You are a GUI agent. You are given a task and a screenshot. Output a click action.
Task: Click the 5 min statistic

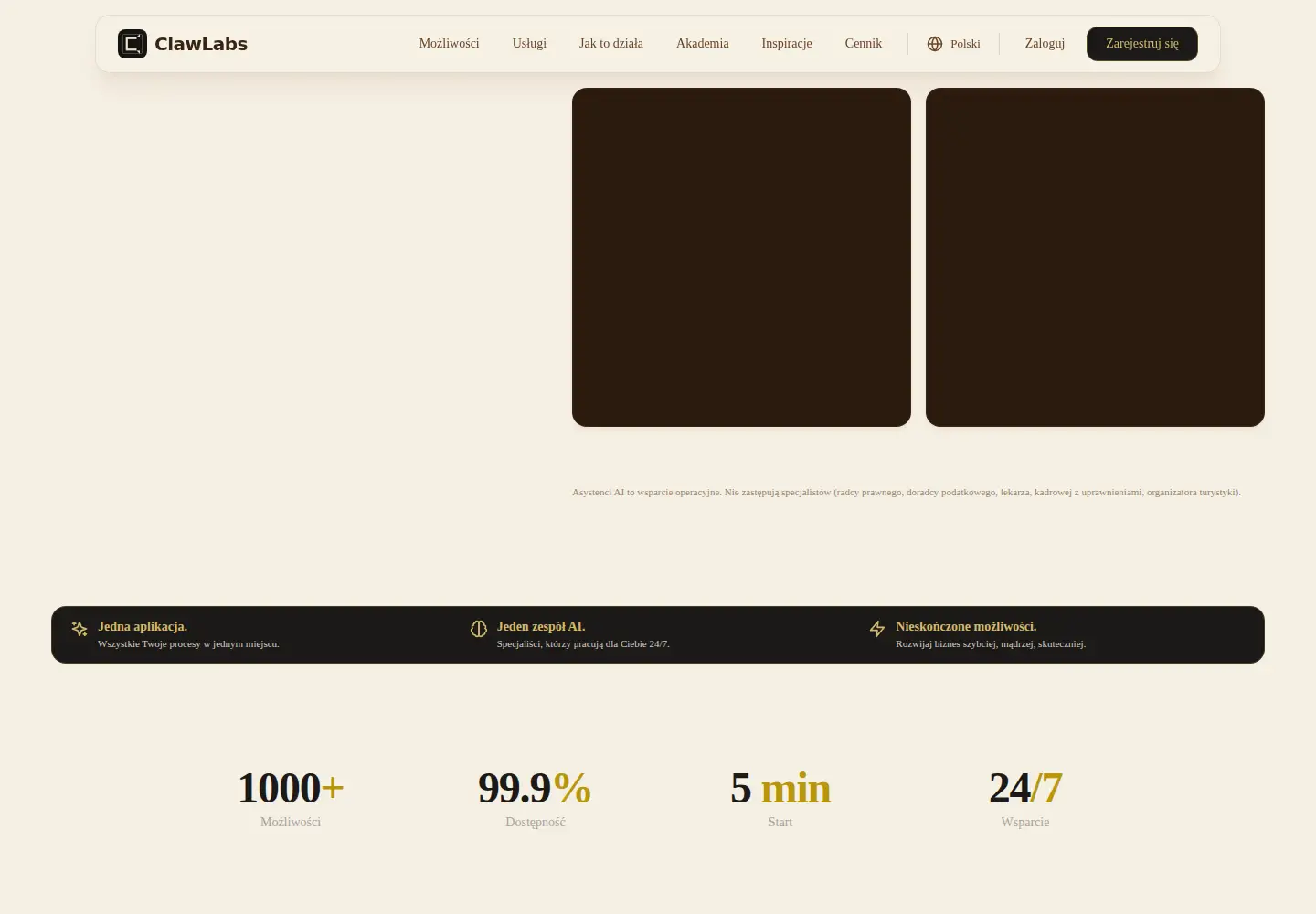click(780, 788)
